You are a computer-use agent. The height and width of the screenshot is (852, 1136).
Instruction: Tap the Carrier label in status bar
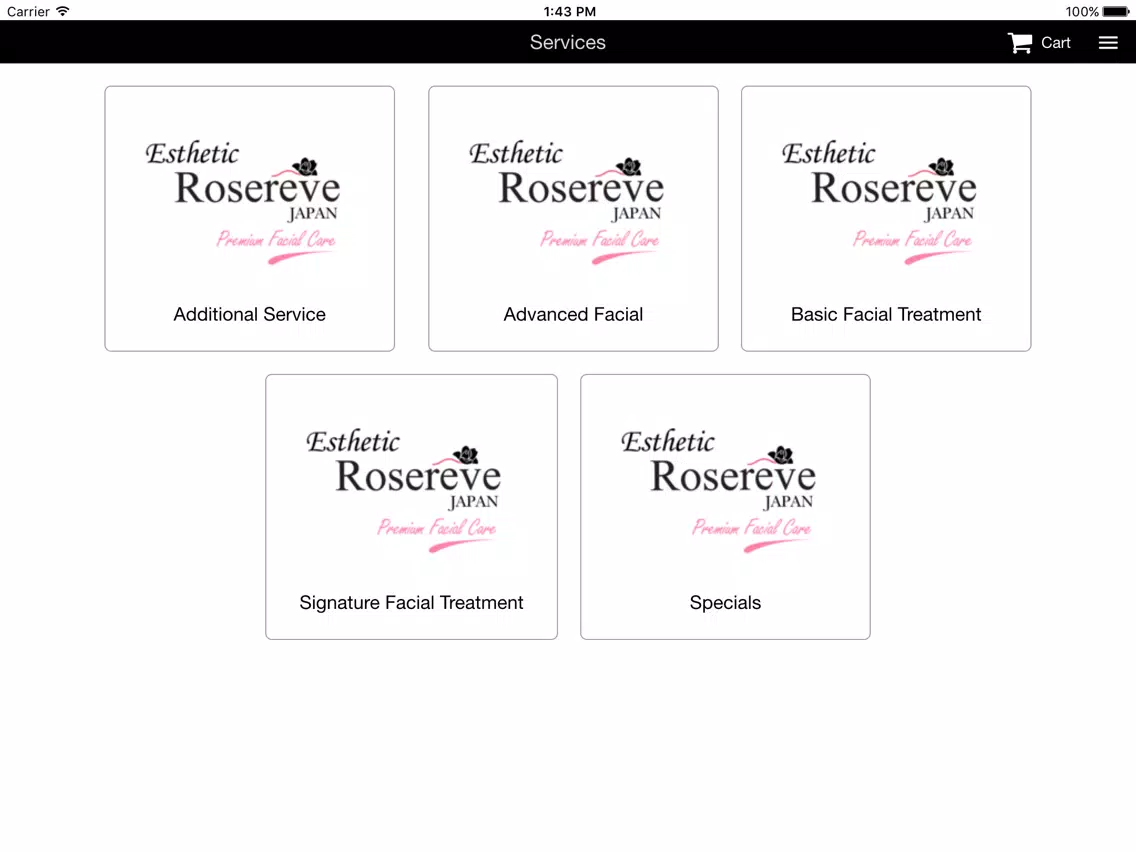tap(28, 12)
